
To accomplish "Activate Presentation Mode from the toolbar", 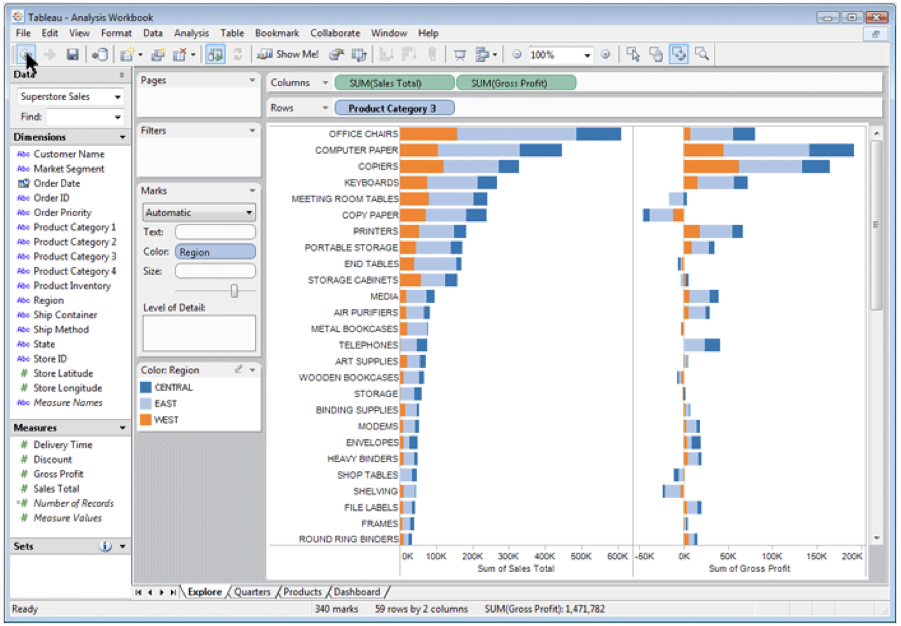I will pos(460,54).
